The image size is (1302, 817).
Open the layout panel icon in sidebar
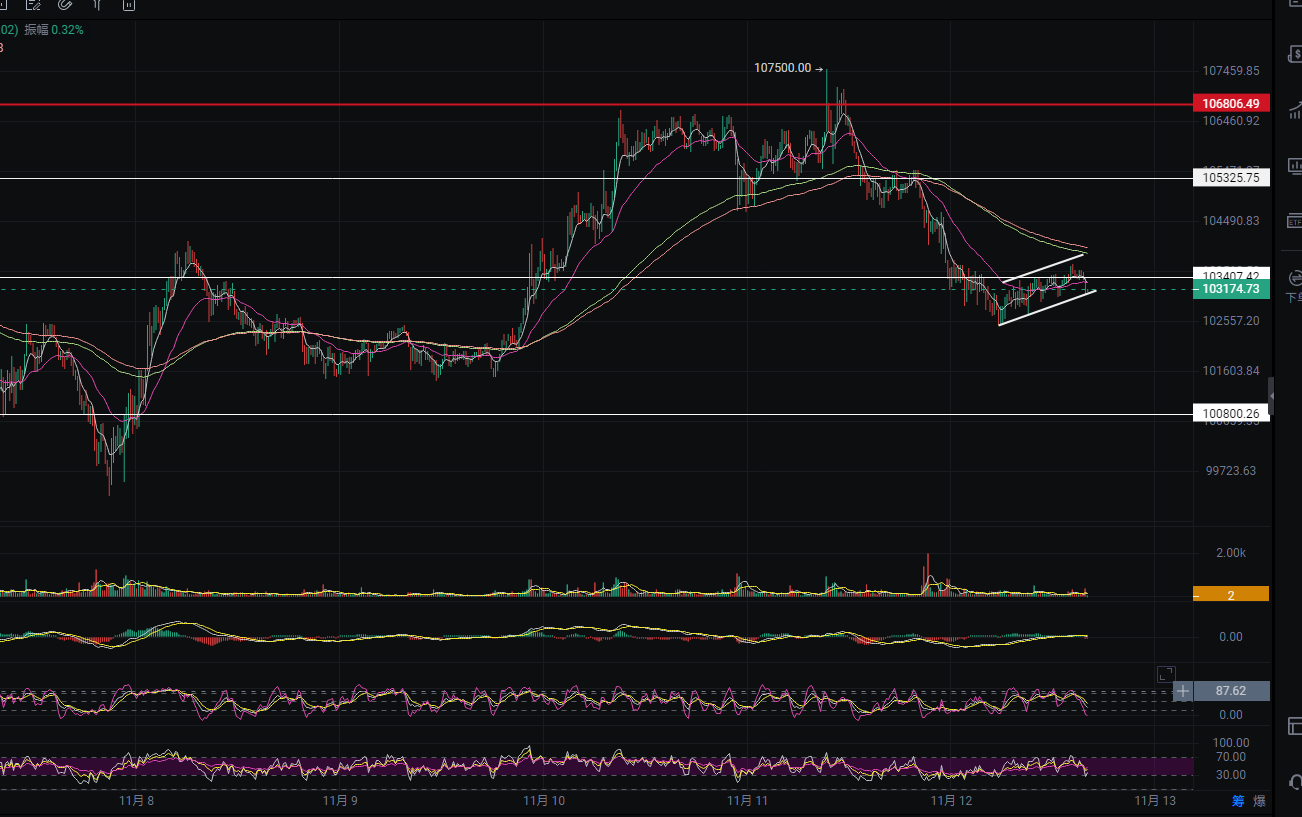click(1293, 725)
